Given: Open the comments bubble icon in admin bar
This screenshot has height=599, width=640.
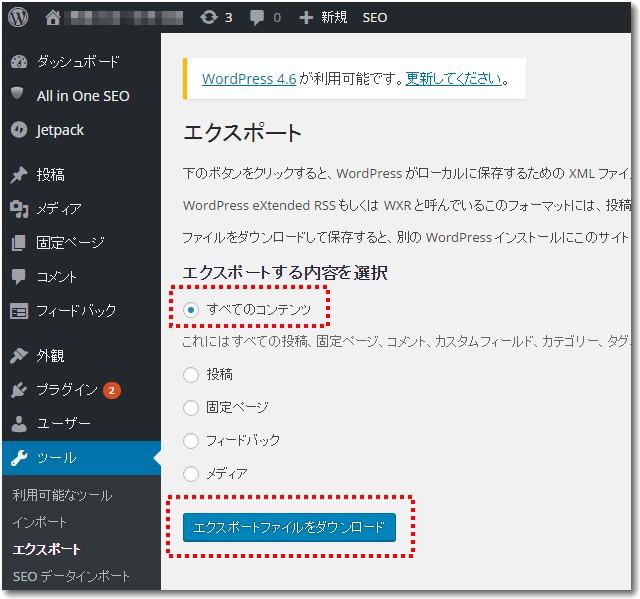Looking at the screenshot, I should coord(257,18).
